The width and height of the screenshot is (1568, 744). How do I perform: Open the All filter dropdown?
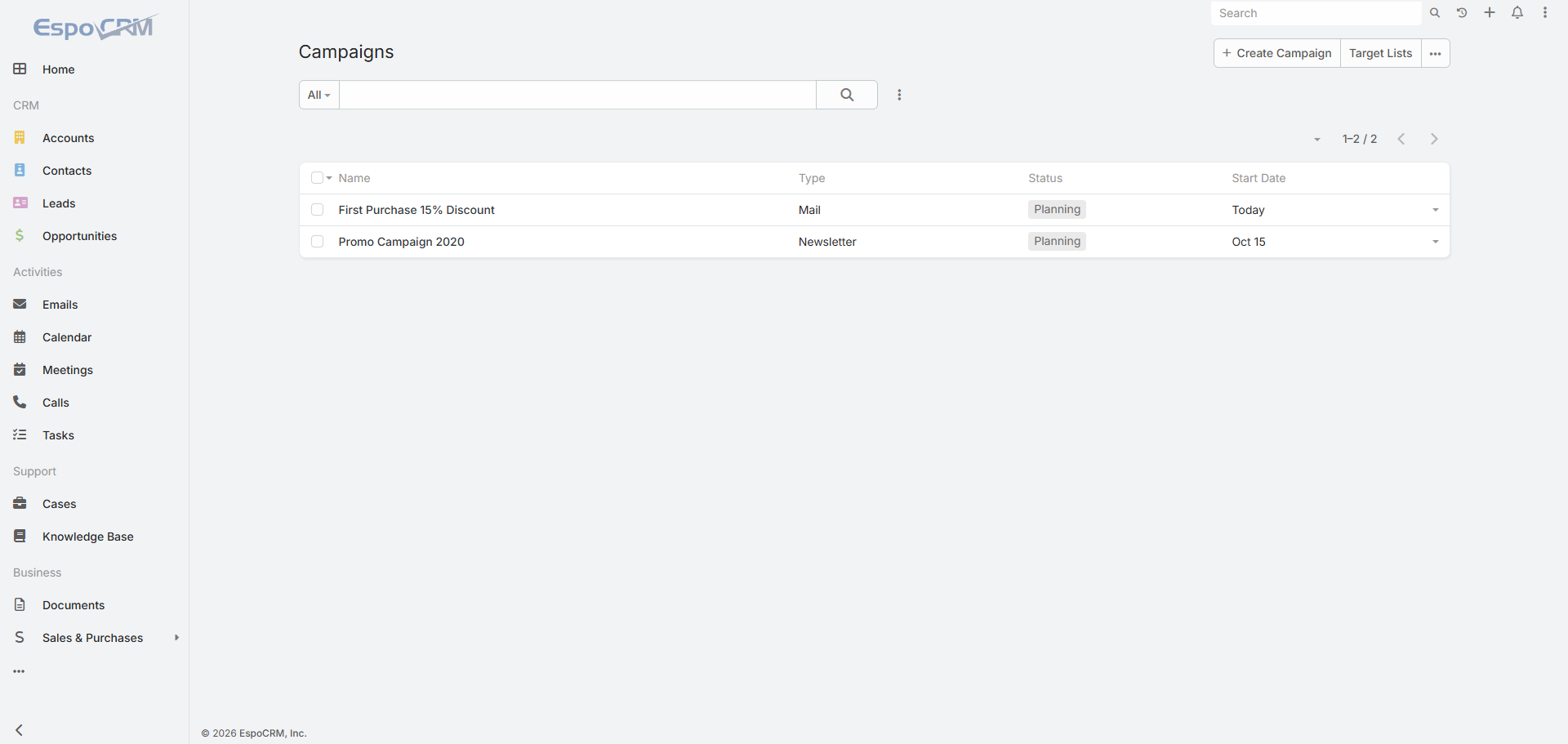[319, 95]
